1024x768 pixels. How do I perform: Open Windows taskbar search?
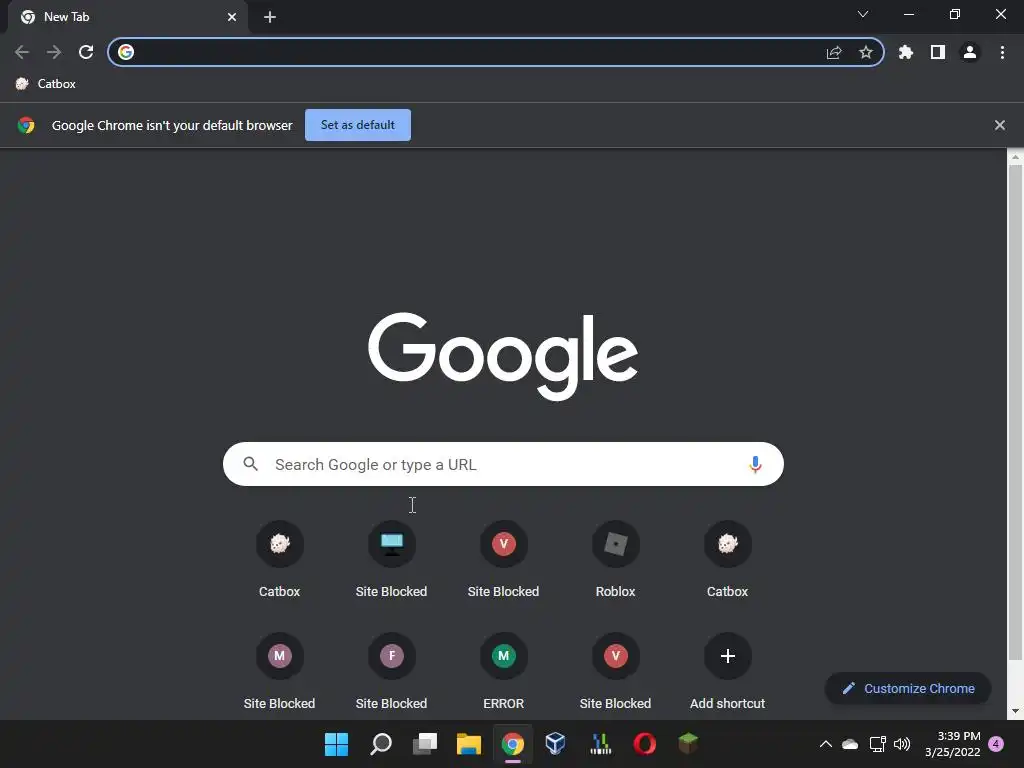(381, 744)
